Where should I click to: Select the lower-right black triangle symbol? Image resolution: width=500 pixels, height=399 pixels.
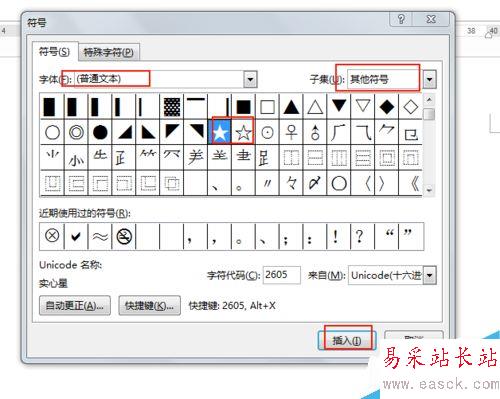124,132
